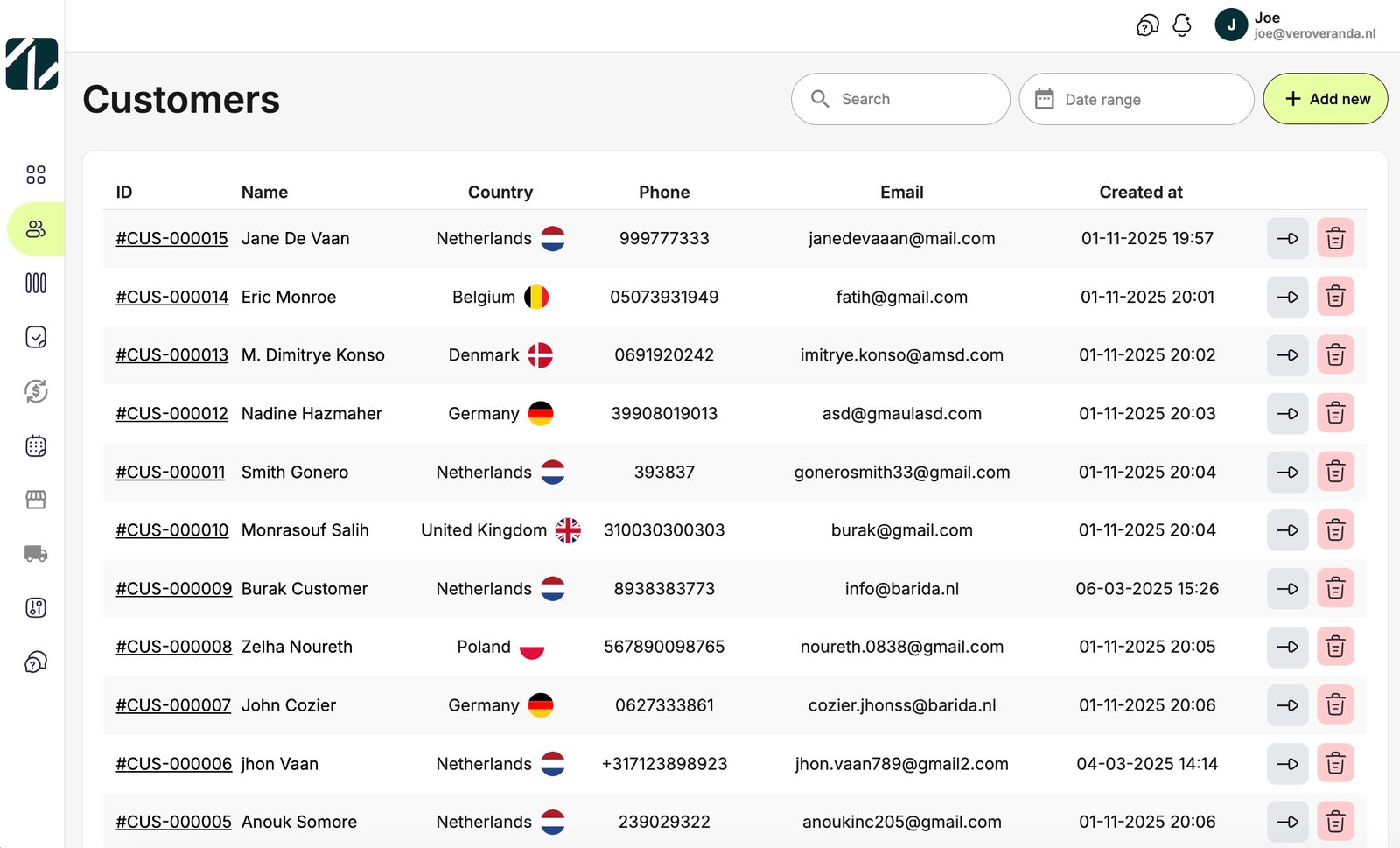Image resolution: width=1400 pixels, height=848 pixels.
Task: Delete the Nadine Hazmaher customer row
Action: (1334, 413)
